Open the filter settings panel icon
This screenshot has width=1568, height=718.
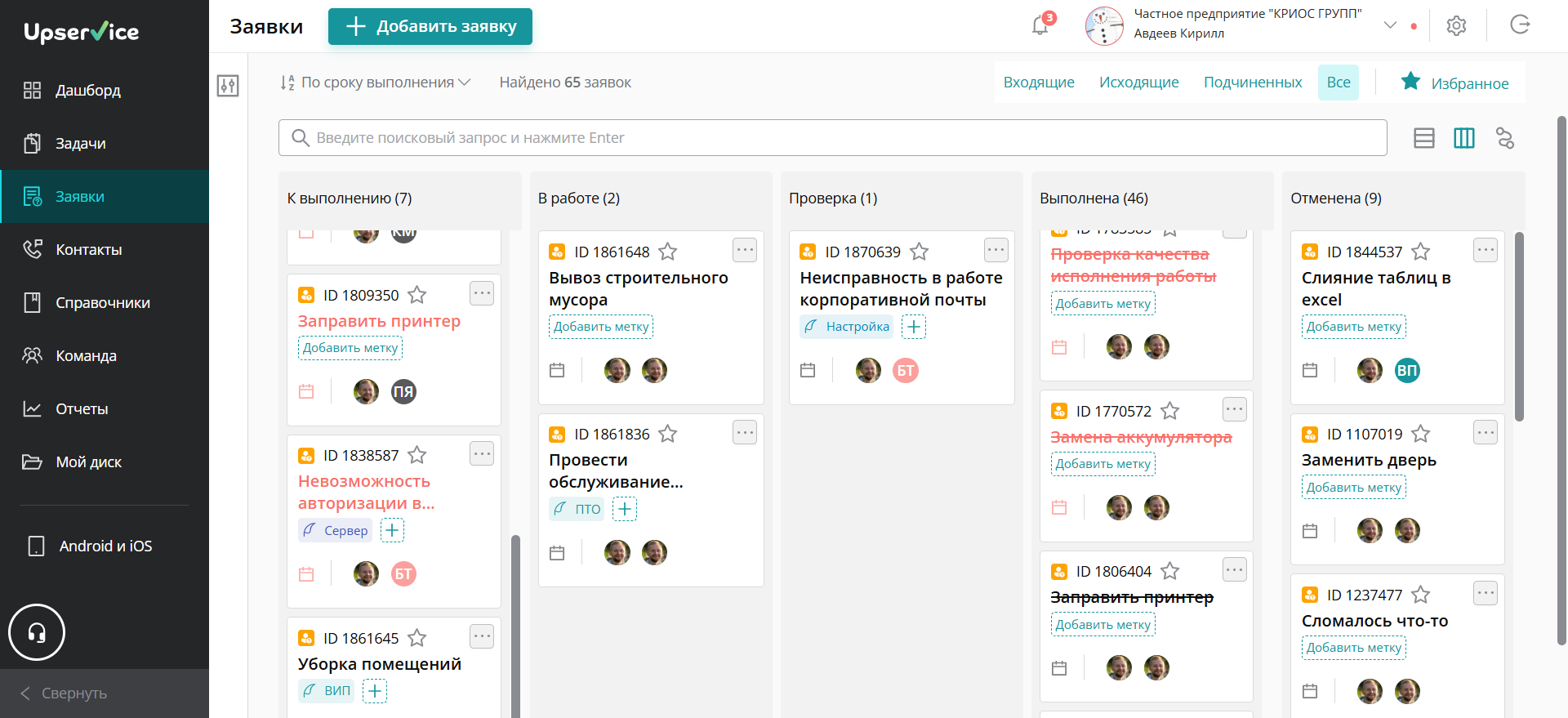coord(228,85)
